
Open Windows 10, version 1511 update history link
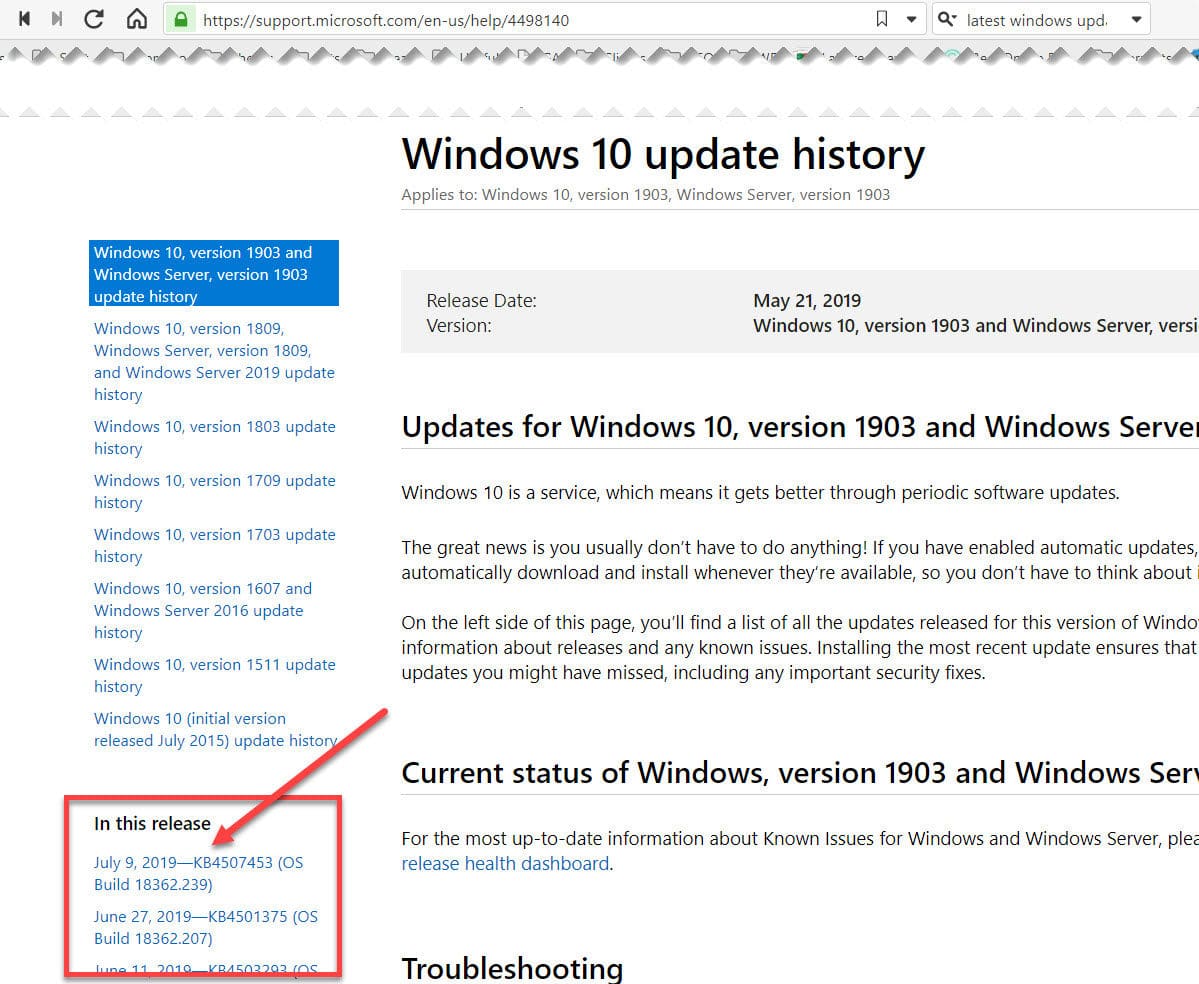pos(214,676)
